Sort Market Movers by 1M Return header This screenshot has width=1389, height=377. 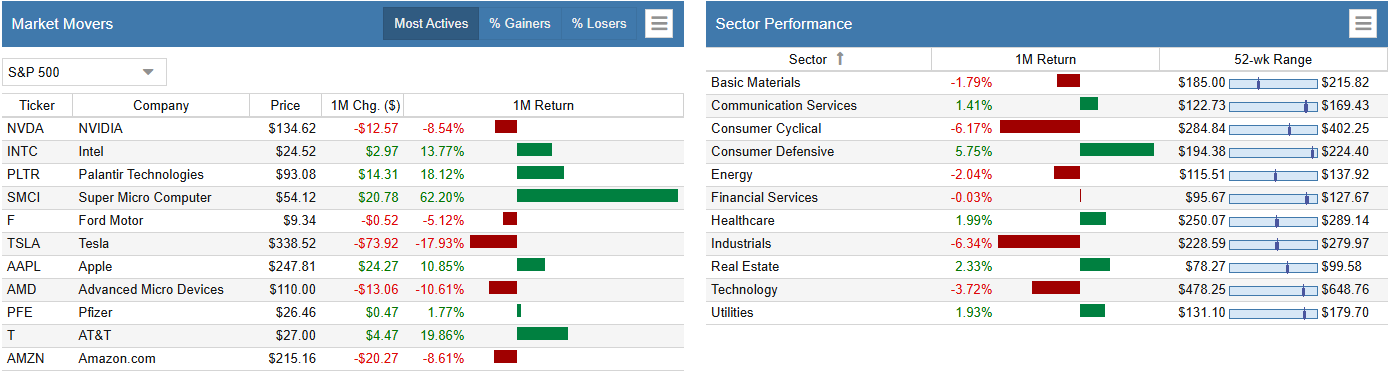coord(543,105)
